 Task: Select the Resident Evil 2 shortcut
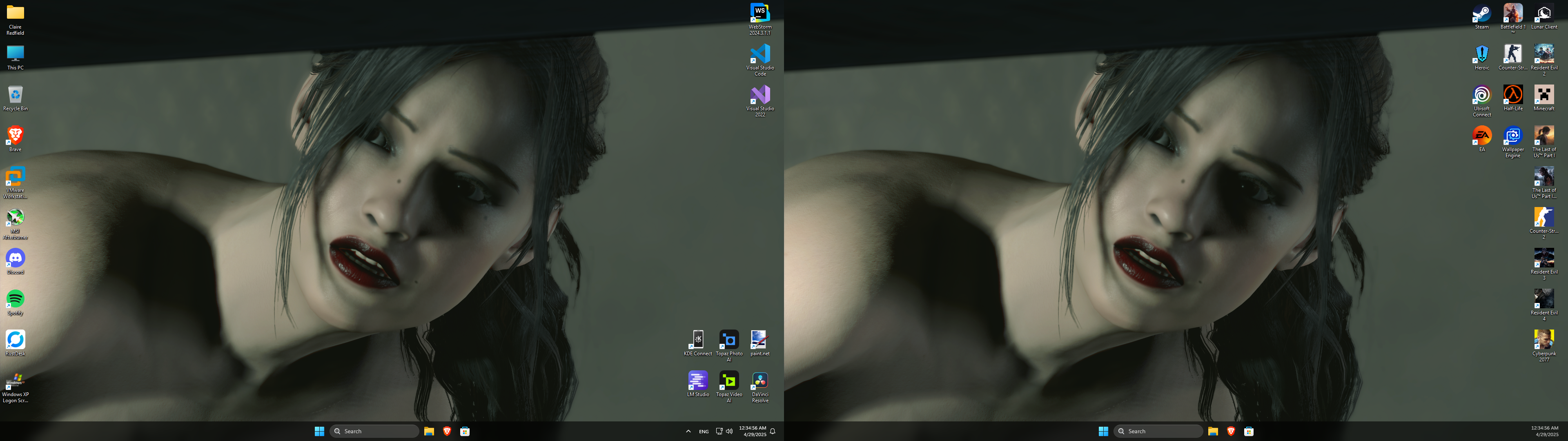pos(1543,60)
